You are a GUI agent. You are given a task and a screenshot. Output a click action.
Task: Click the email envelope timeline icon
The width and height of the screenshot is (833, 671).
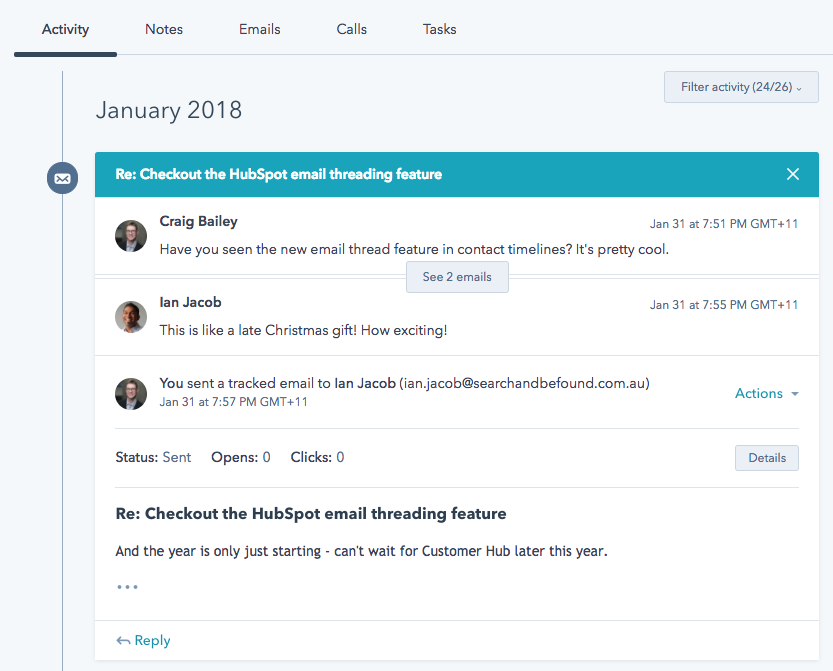click(x=62, y=179)
